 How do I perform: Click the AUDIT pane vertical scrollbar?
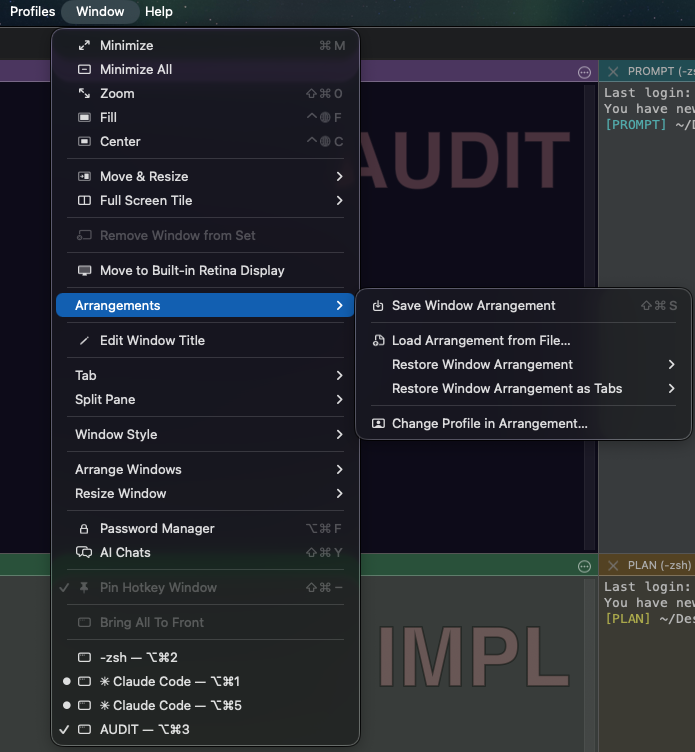[590, 317]
